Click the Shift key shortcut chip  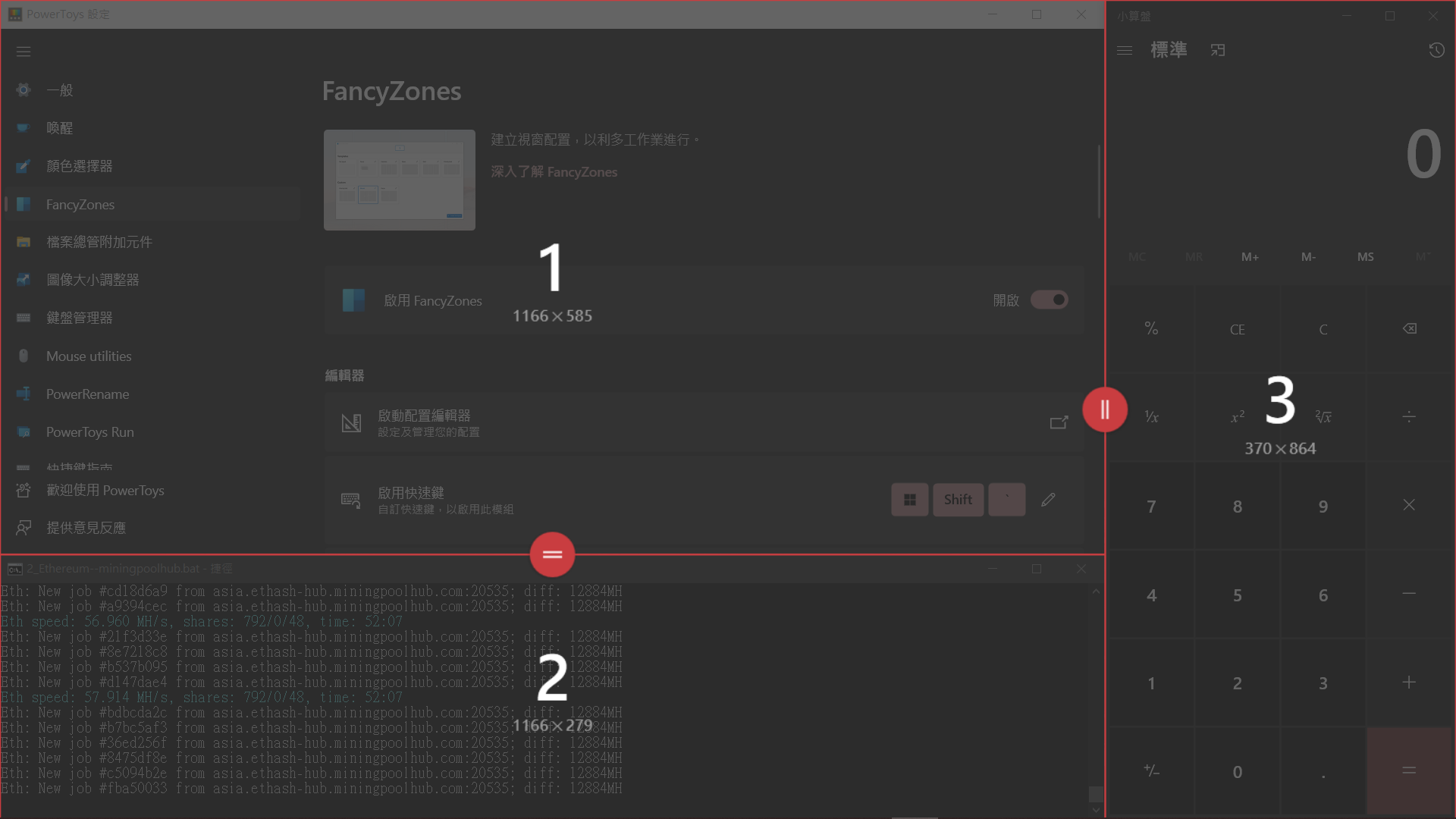pos(958,500)
